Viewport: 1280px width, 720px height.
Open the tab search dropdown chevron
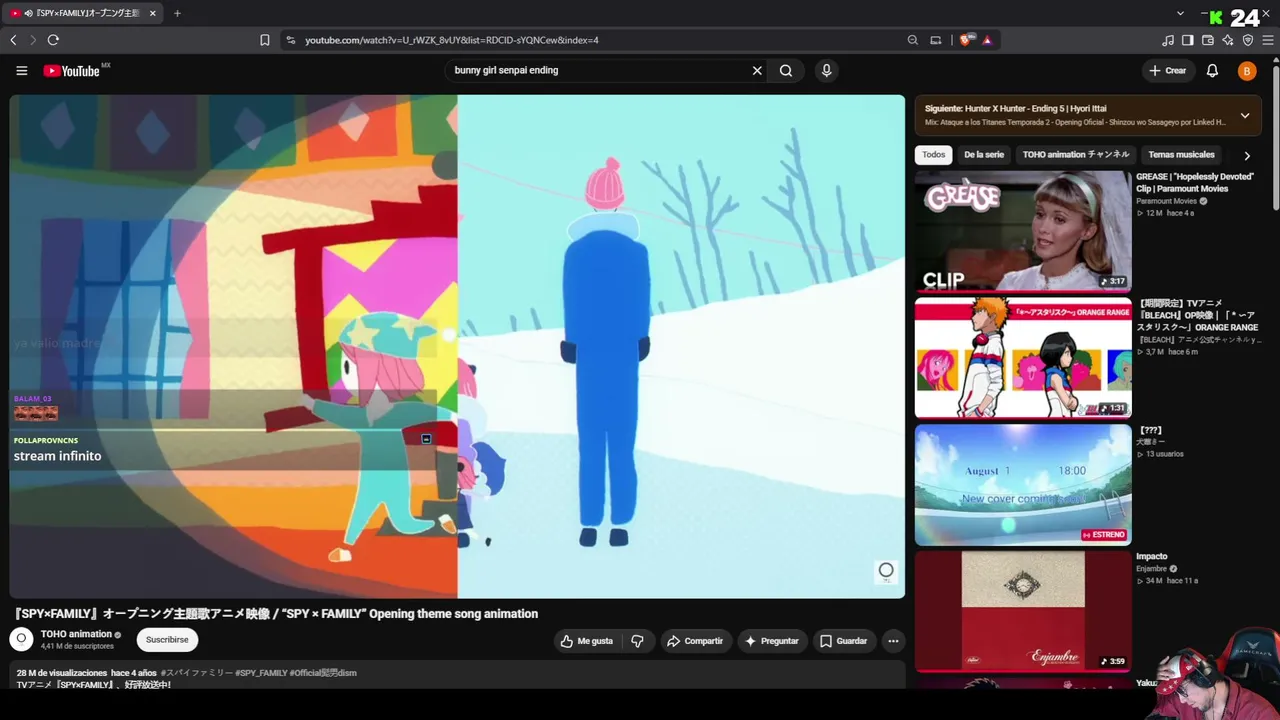1180,13
